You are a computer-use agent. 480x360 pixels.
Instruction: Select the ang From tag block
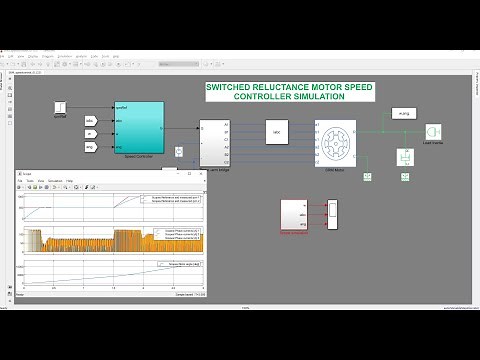pyautogui.click(x=91, y=147)
